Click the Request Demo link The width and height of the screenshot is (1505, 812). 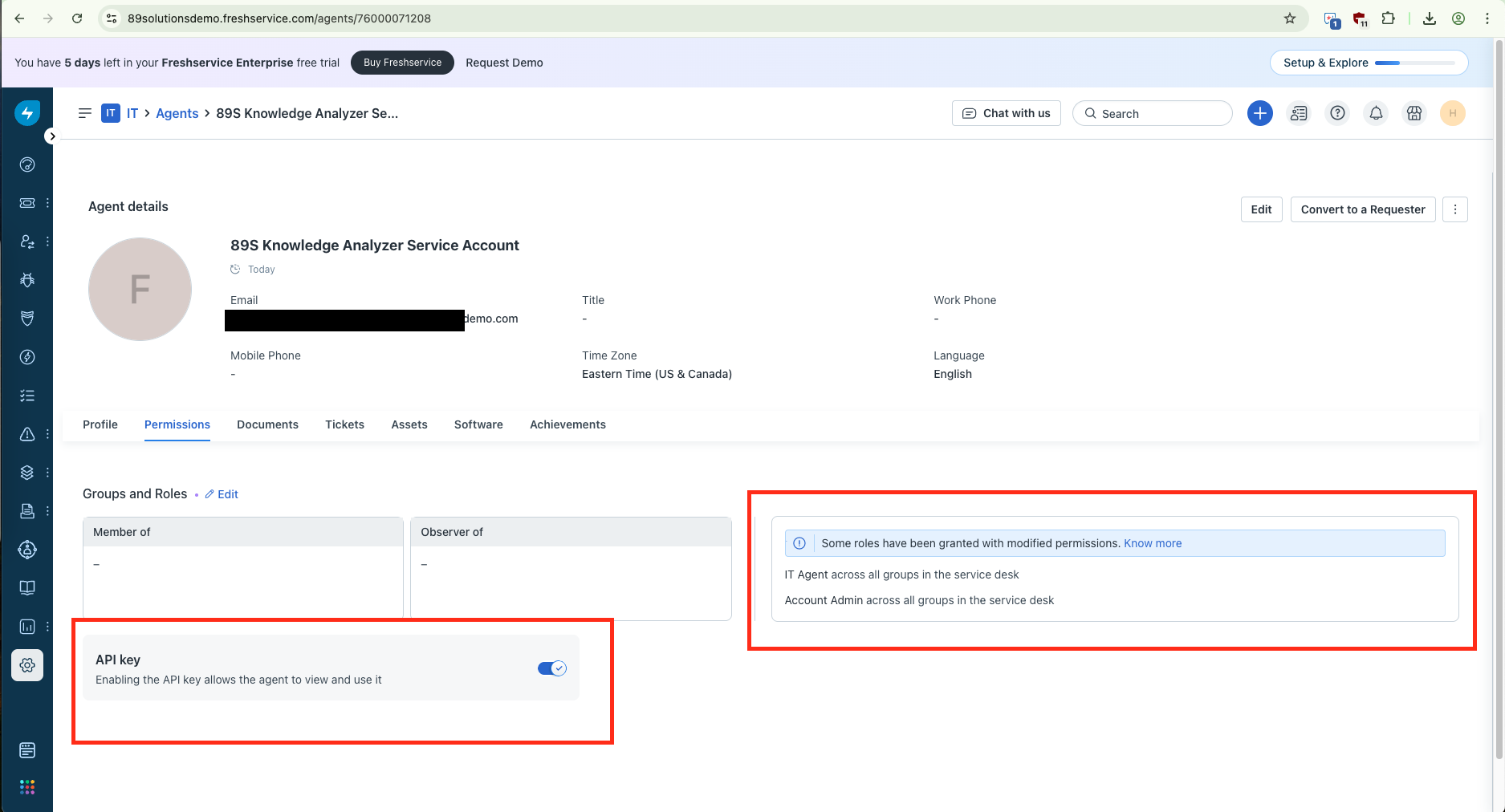tap(504, 63)
